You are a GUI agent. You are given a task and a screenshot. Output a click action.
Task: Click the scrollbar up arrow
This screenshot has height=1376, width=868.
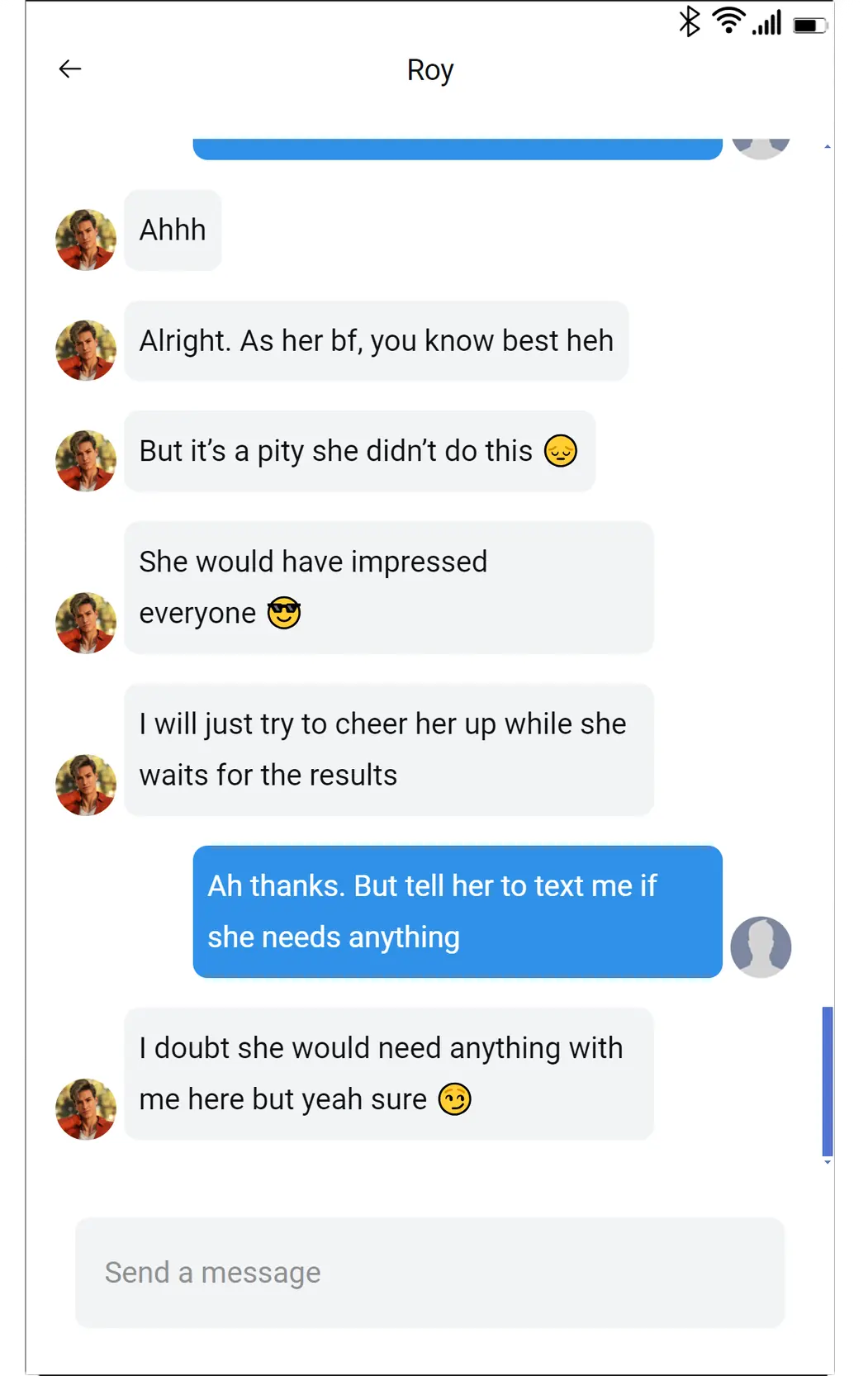(828, 146)
